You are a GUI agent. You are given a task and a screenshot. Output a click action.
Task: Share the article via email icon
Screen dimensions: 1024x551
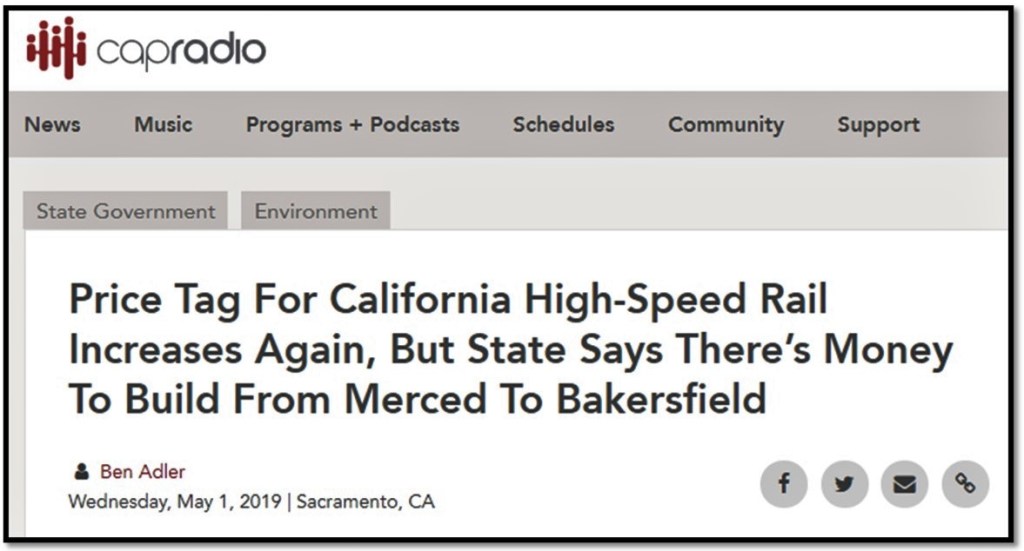pos(904,485)
